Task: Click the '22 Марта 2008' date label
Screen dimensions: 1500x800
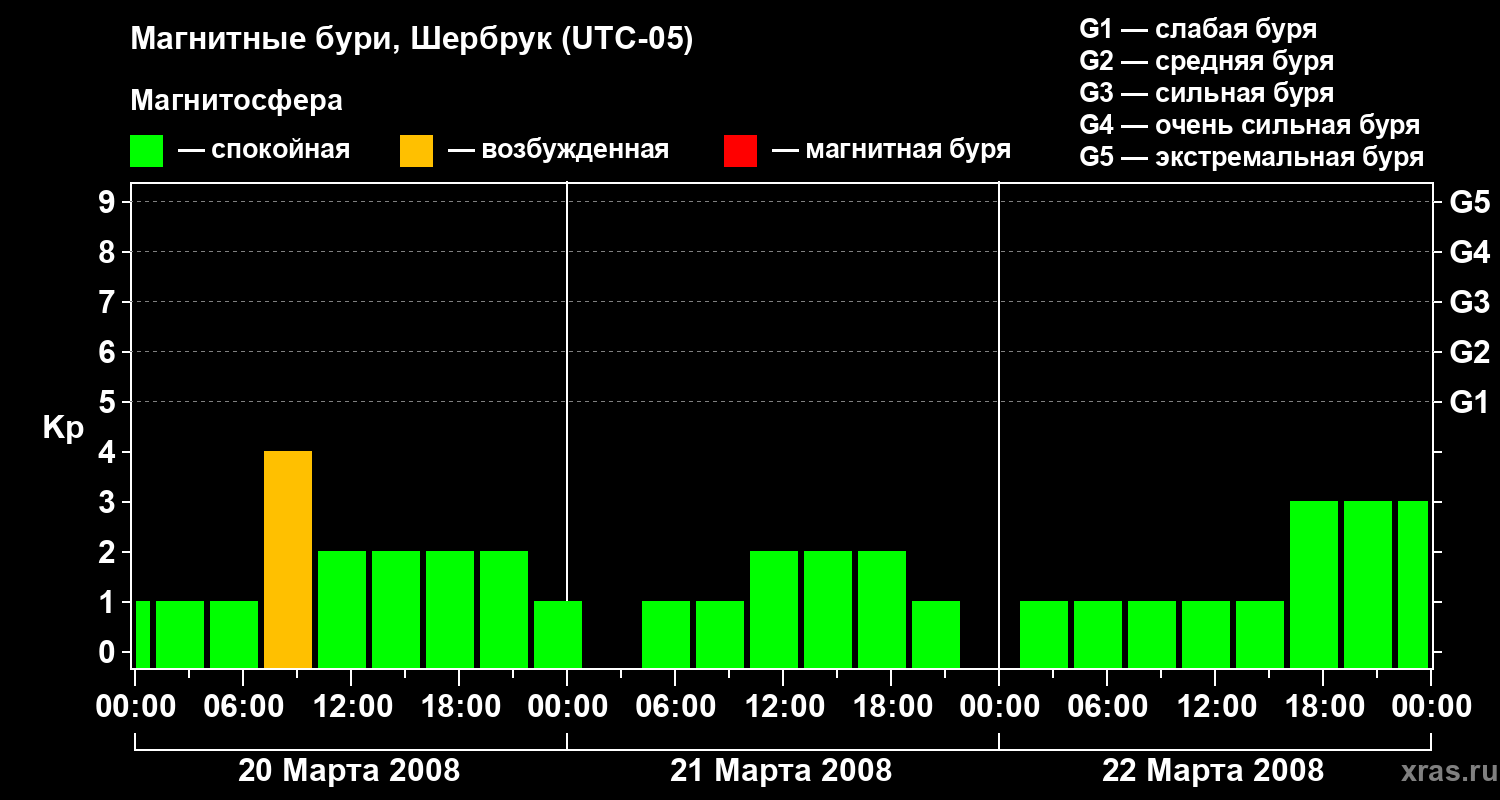Action: click(x=1213, y=771)
